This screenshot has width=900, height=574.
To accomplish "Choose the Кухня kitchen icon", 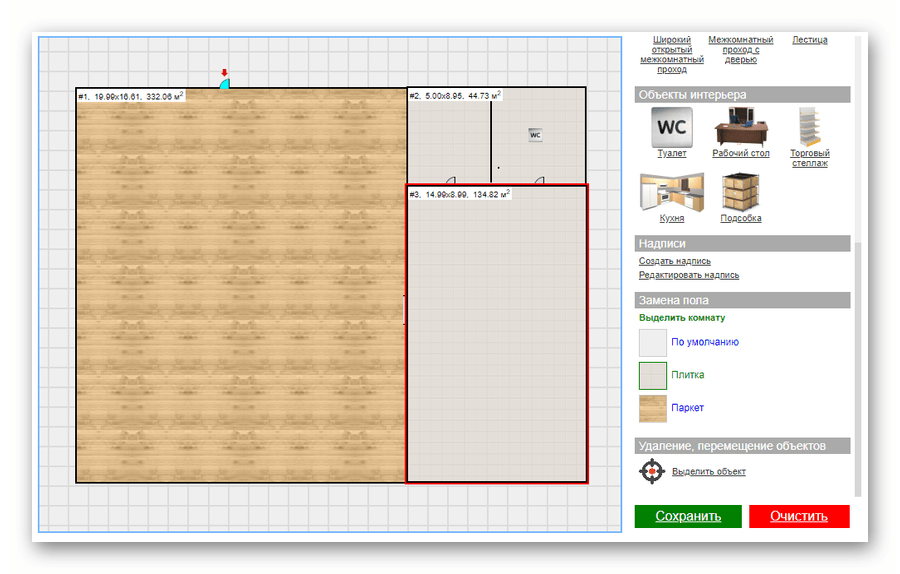I will [x=671, y=192].
